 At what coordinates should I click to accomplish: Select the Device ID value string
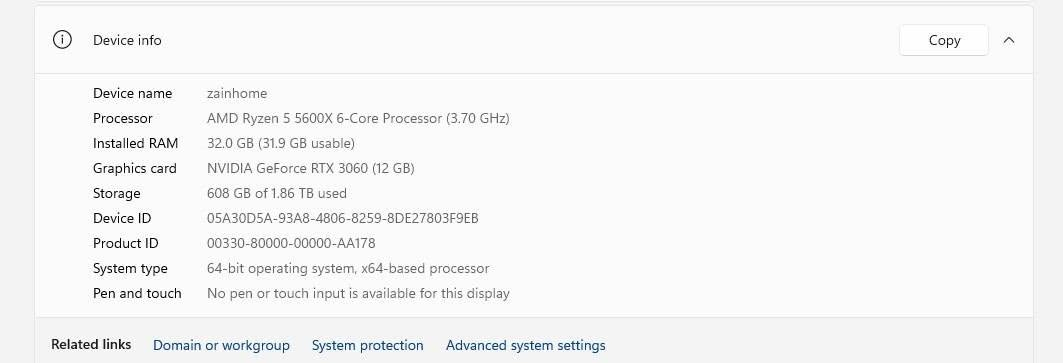pyautogui.click(x=342, y=218)
